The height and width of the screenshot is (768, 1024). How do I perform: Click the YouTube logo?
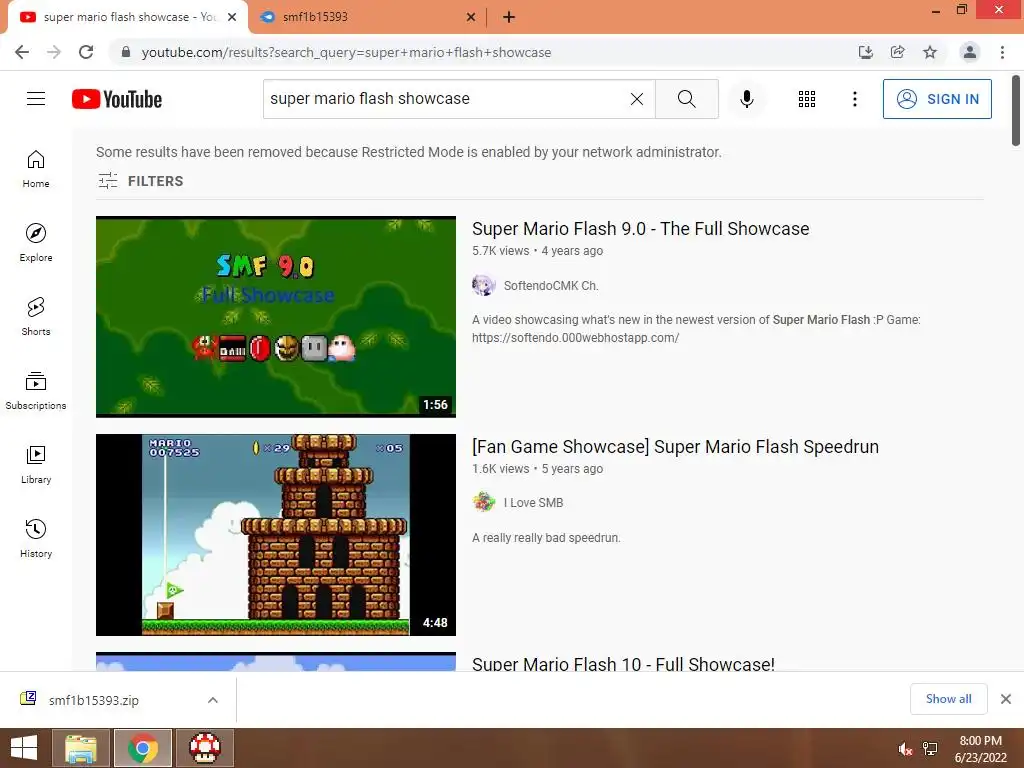[117, 99]
